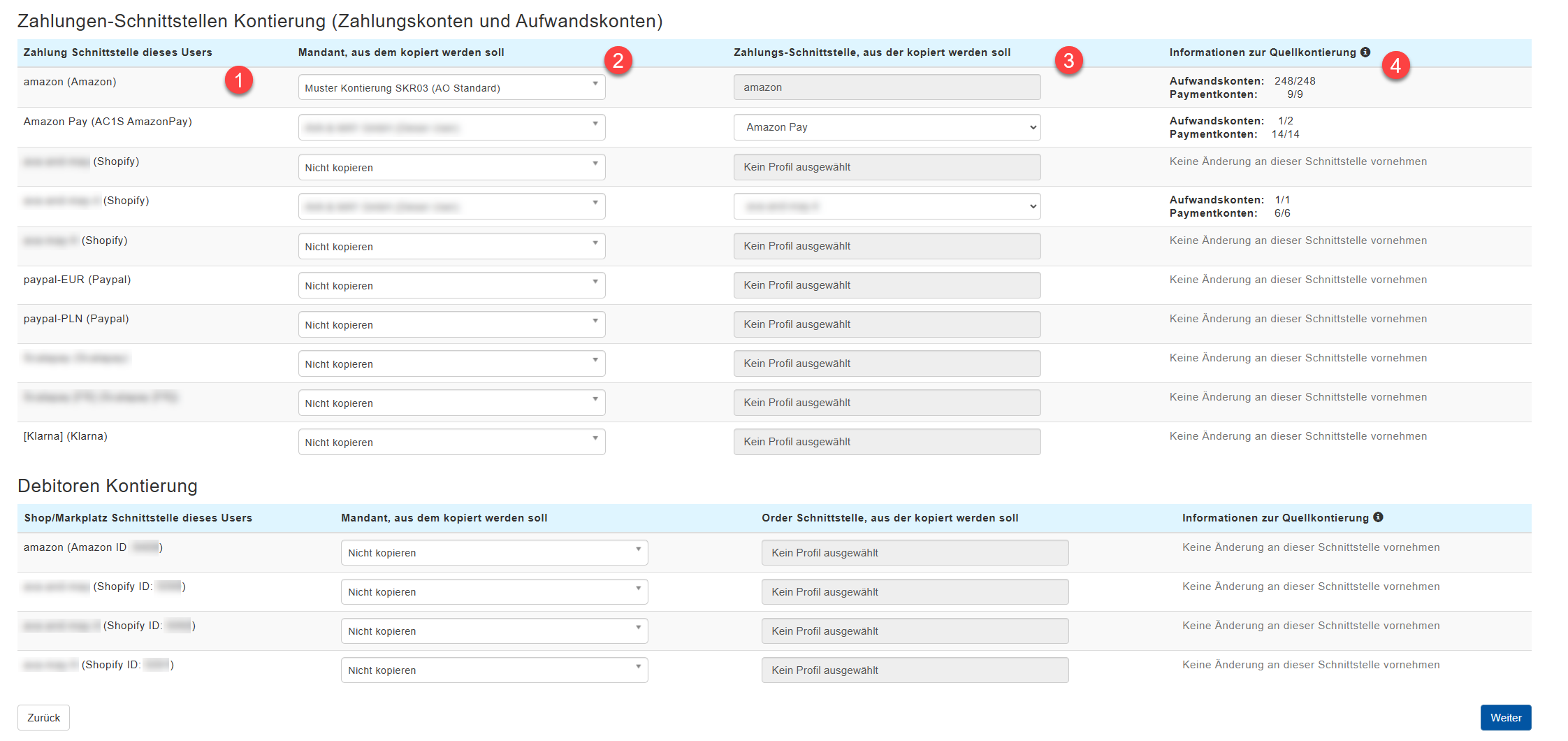Open the Muster Kontierung SKR03 Mandant dropdown
Screen dimensions: 1568x741
[451, 88]
